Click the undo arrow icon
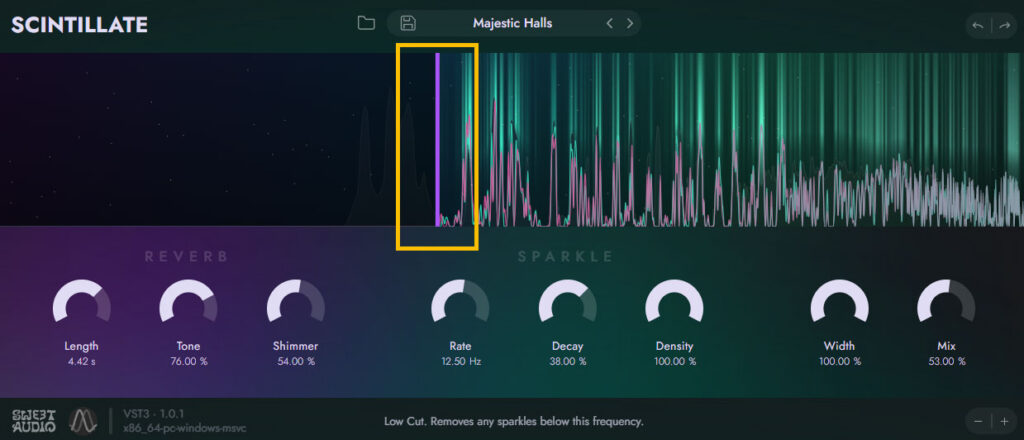This screenshot has height=440, width=1024. pos(978,25)
